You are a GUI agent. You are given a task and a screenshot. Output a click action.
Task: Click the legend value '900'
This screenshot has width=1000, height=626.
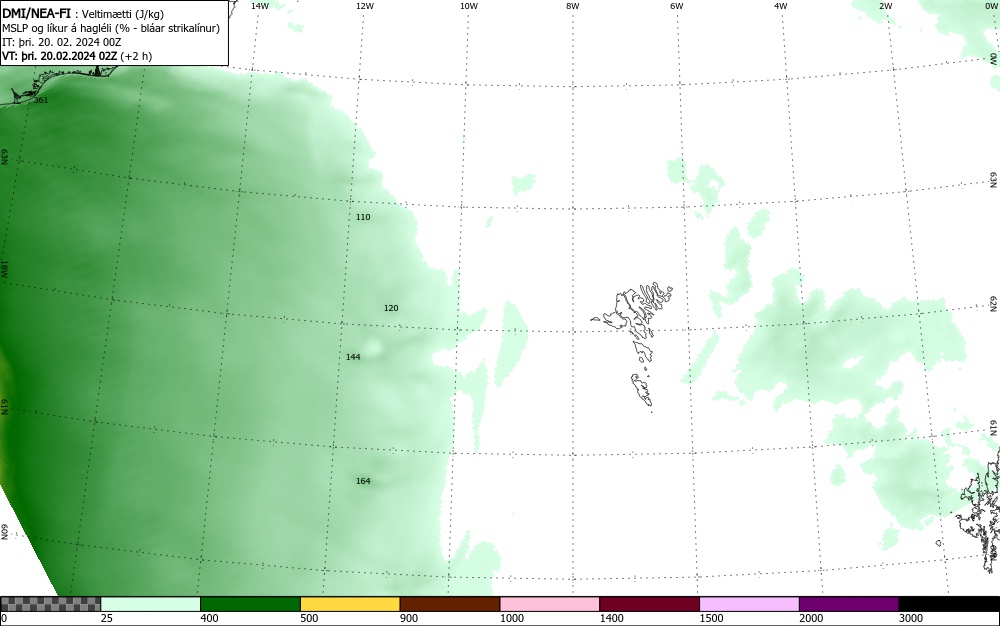pyautogui.click(x=409, y=618)
